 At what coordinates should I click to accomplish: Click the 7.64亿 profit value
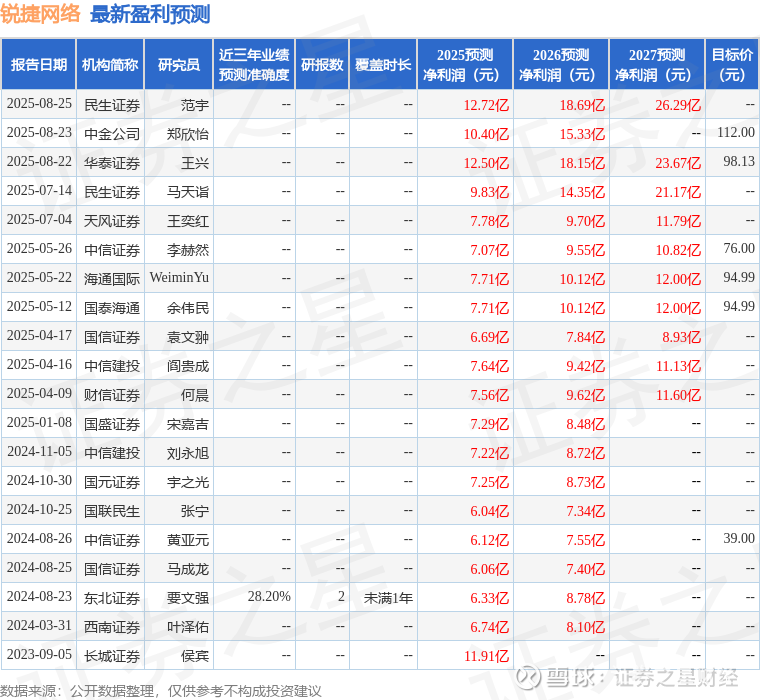pyautogui.click(x=490, y=366)
